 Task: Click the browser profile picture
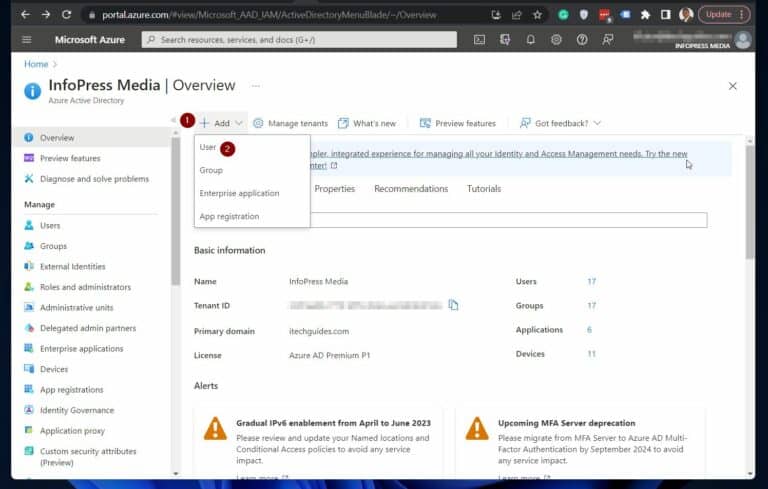tap(686, 15)
